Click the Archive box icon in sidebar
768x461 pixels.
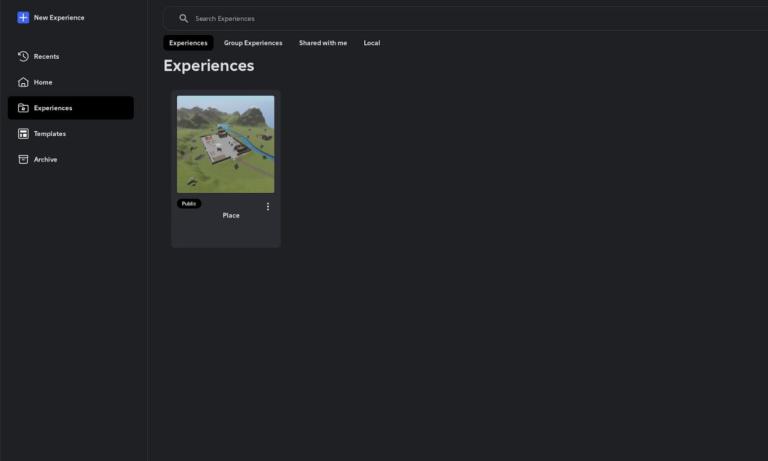pyautogui.click(x=23, y=160)
